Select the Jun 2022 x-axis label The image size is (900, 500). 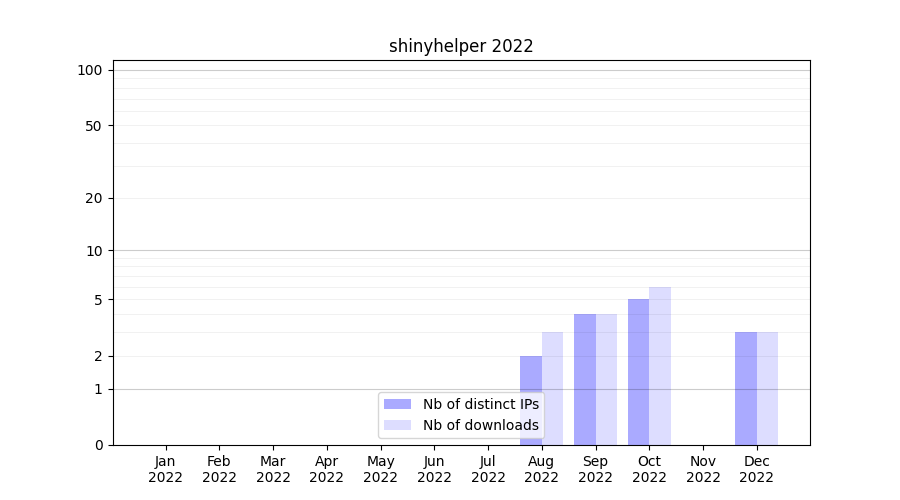434,469
